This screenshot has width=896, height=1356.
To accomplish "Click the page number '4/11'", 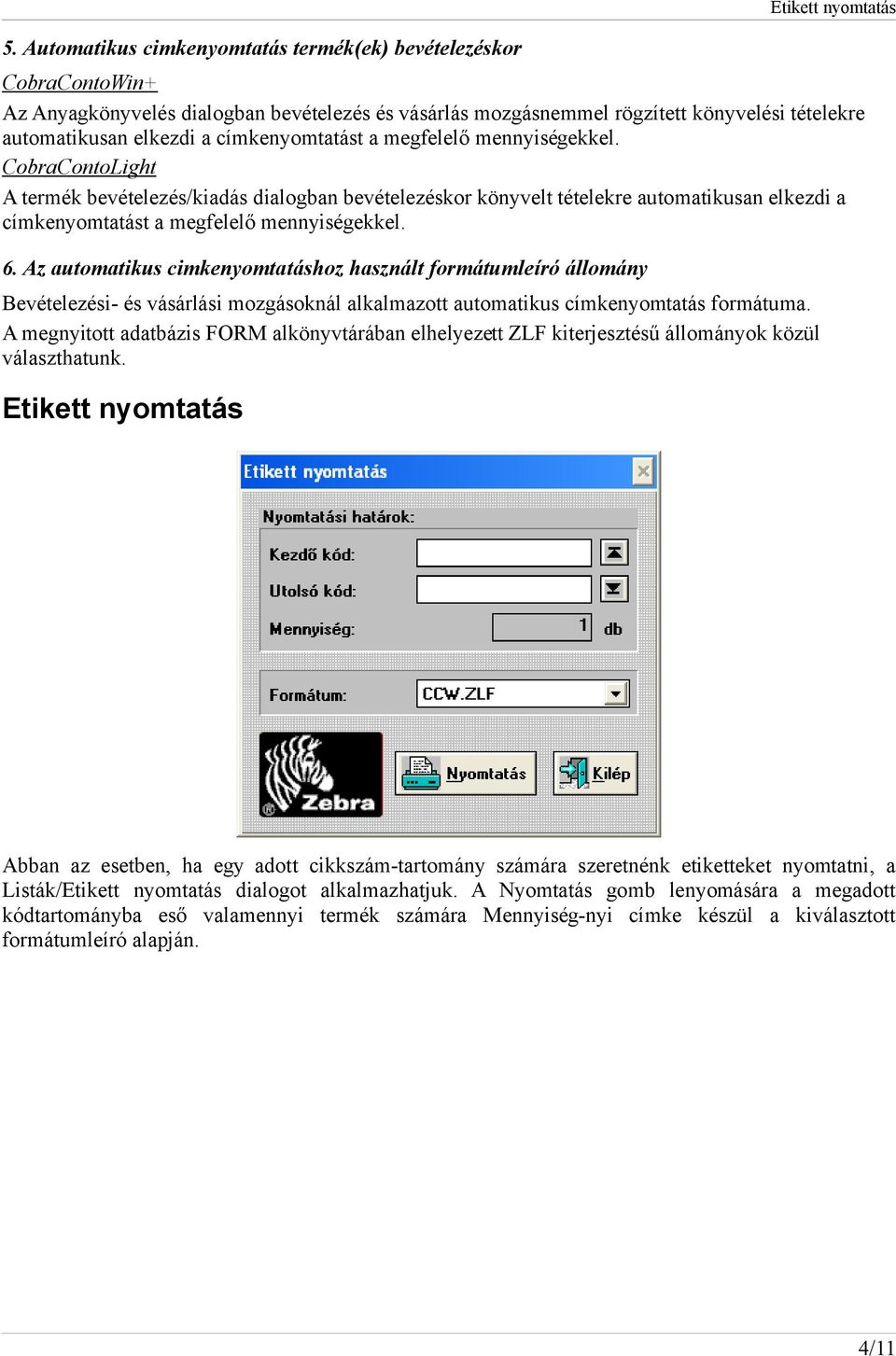I will (x=875, y=1347).
